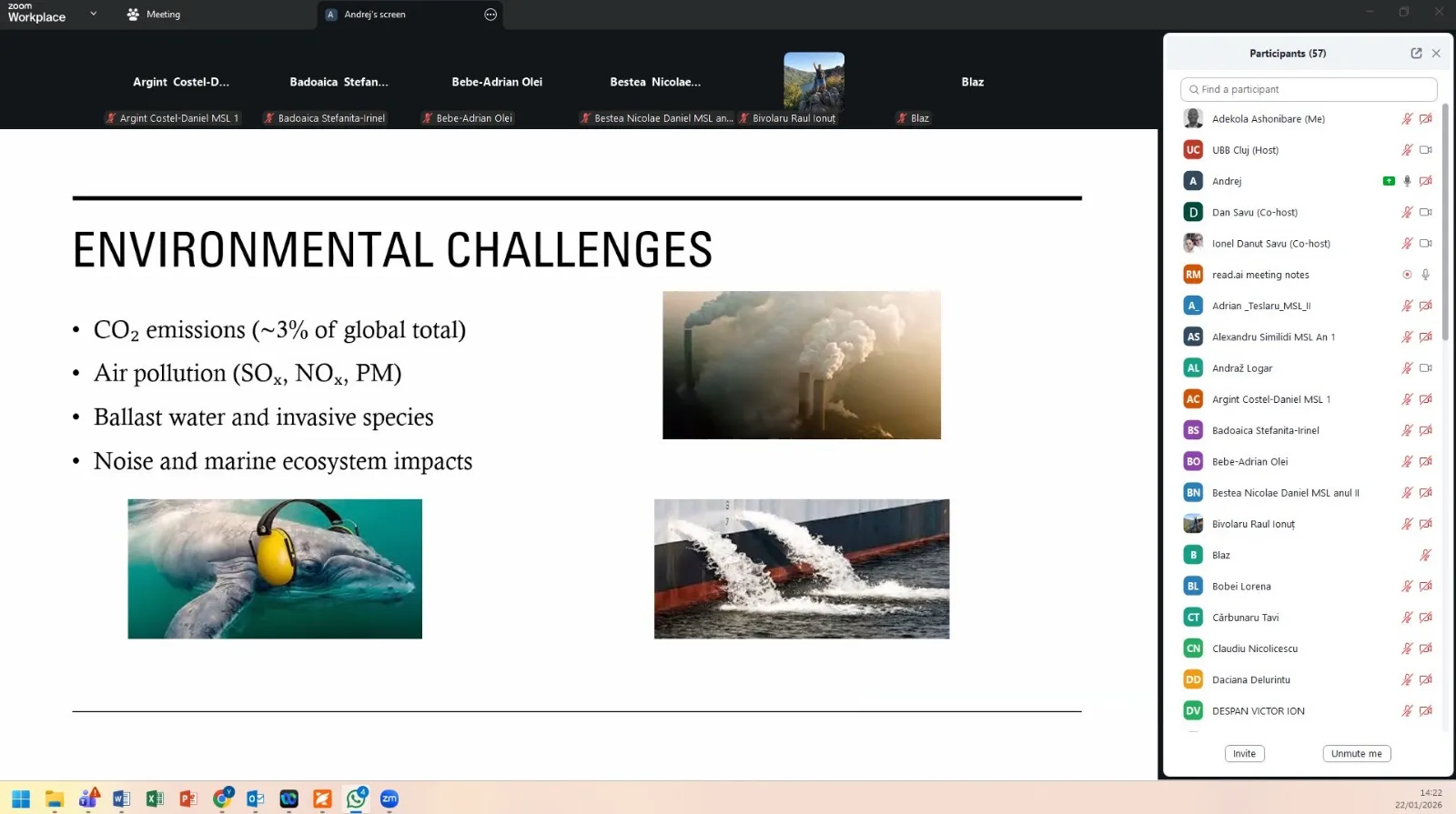This screenshot has width=1456, height=814.
Task: Open the Excel icon in the taskbar
Action: (155, 799)
